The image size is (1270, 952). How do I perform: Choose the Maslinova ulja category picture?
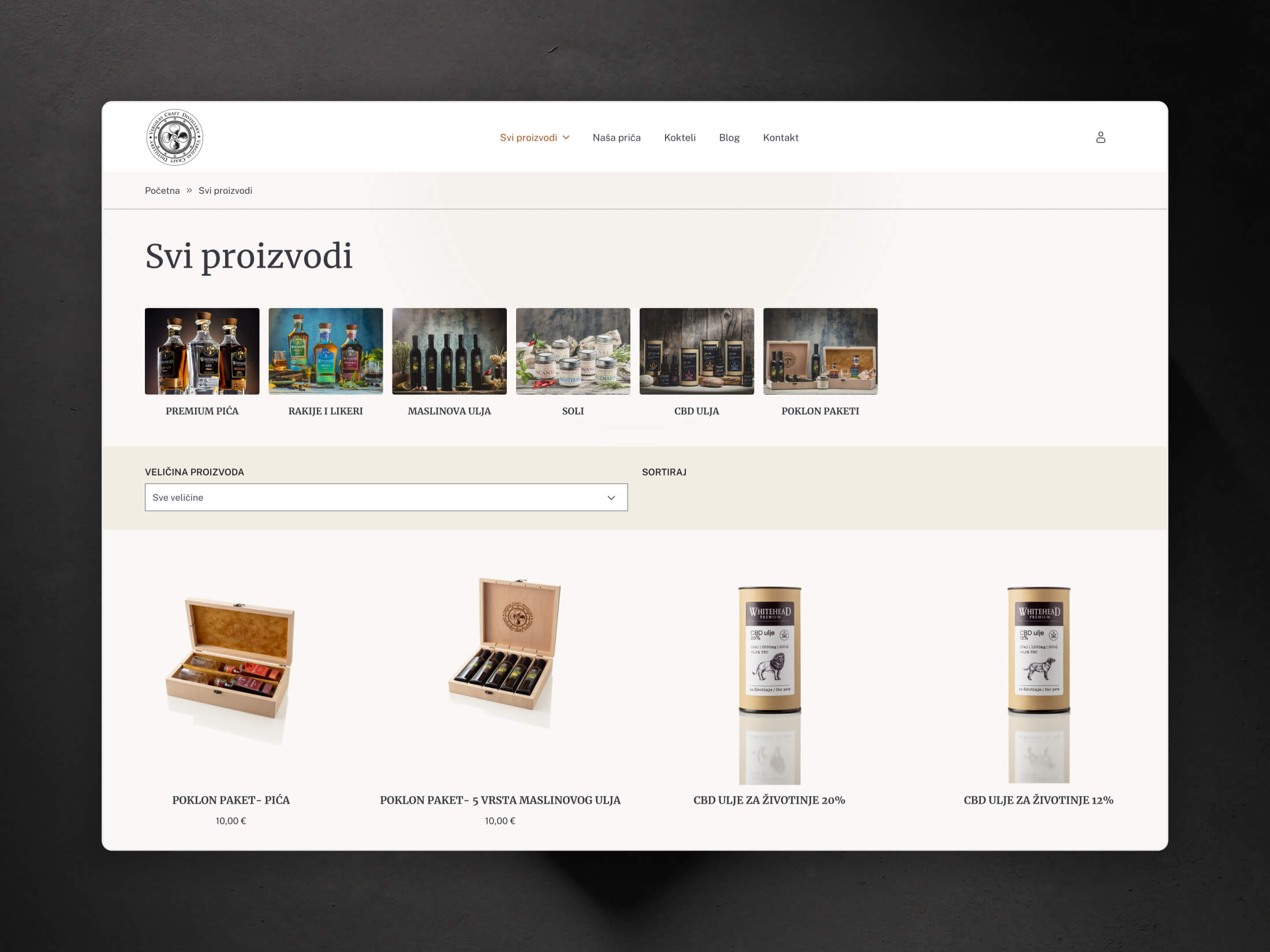click(449, 351)
